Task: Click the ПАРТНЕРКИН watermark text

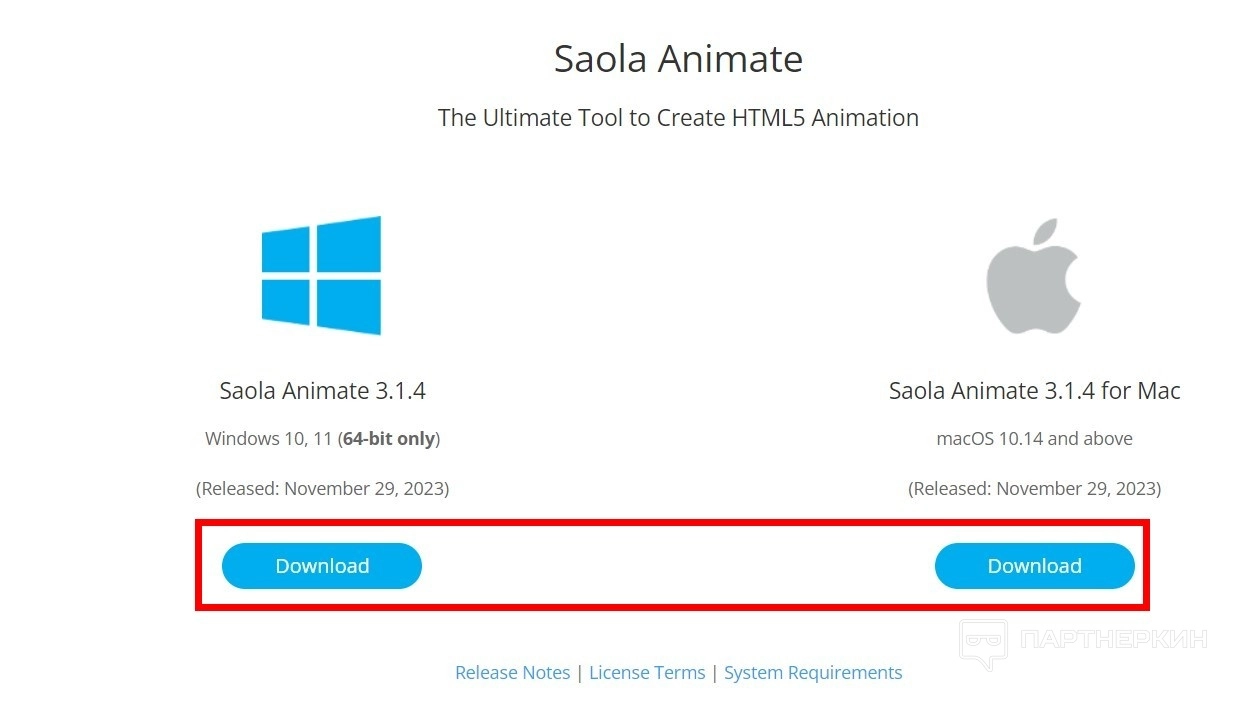Action: pos(1113,639)
